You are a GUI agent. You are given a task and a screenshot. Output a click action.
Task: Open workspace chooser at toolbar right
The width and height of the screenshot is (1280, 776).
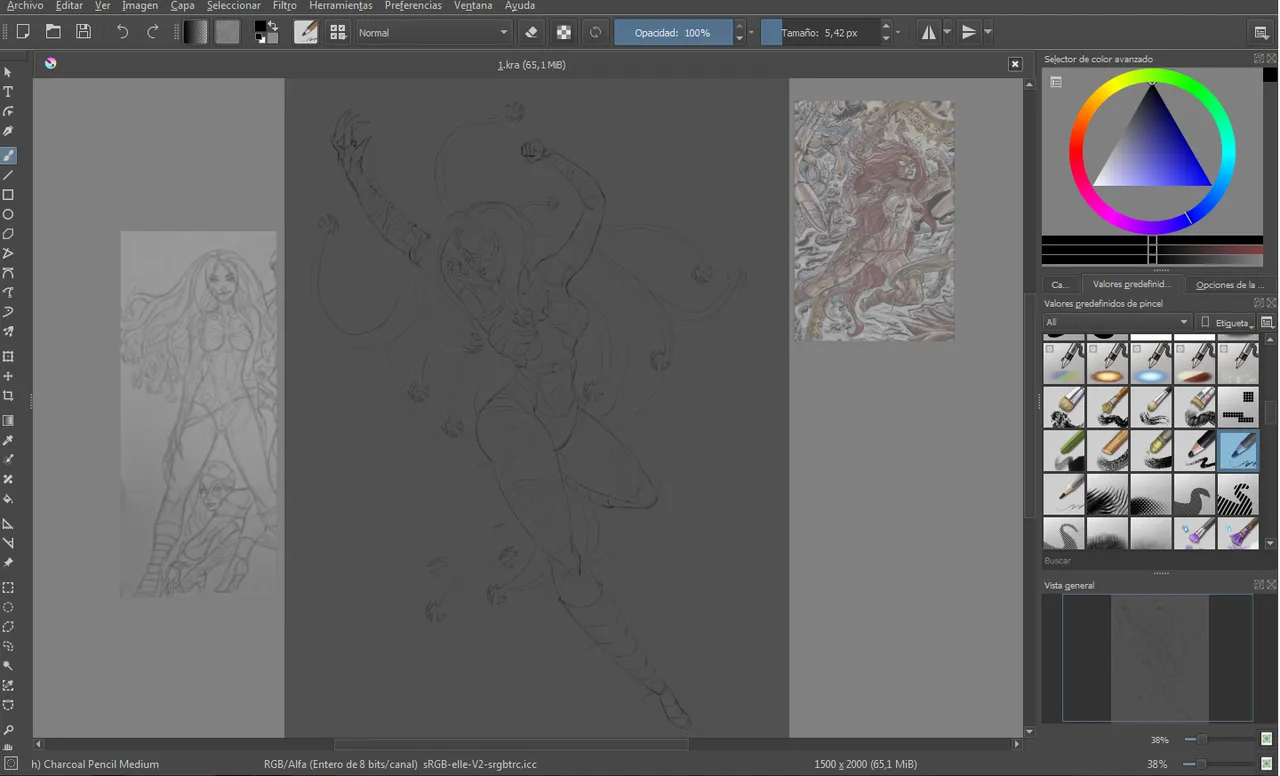[x=1262, y=32]
